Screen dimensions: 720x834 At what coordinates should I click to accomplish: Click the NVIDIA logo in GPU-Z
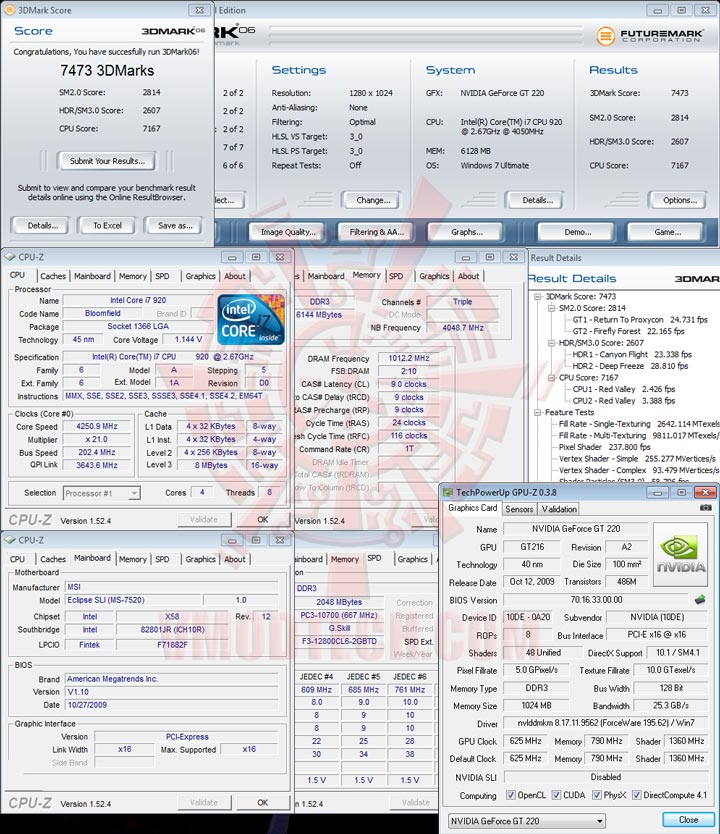pos(681,554)
